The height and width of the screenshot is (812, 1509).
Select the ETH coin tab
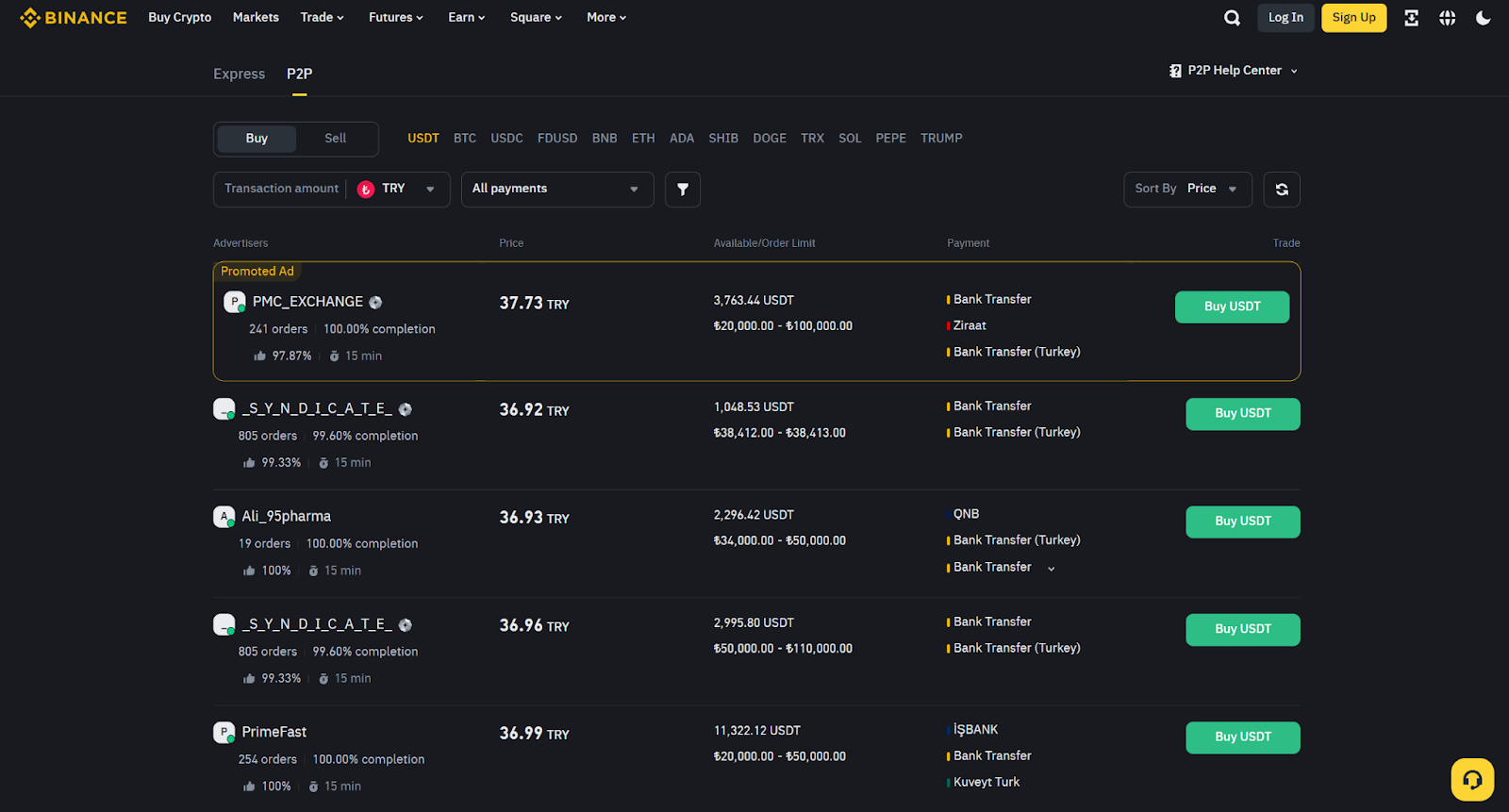[643, 139]
